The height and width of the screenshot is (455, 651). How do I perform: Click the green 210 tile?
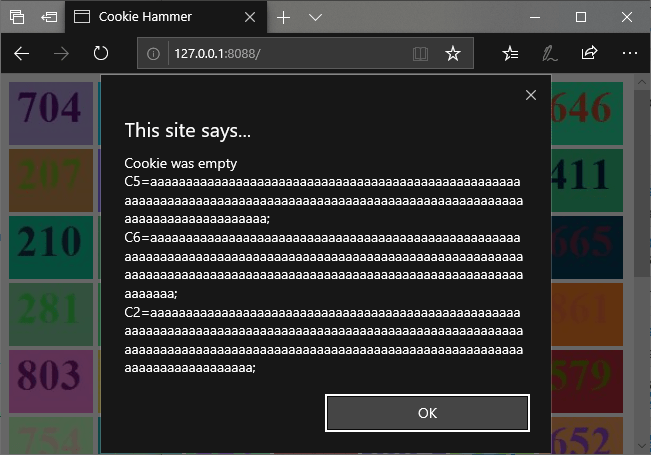point(50,241)
